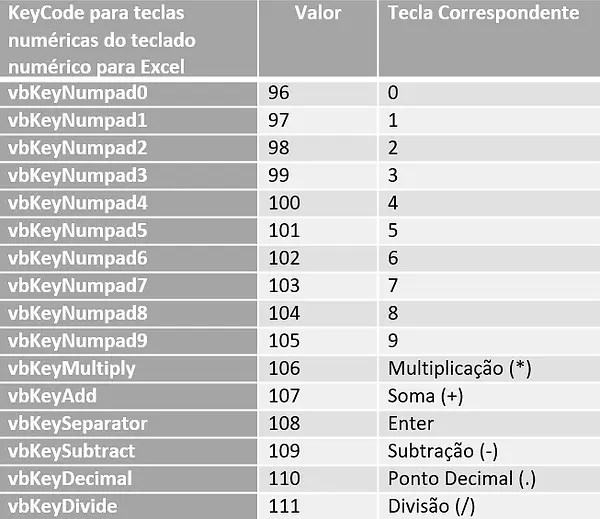
Task: Click the vbKeyDecimal cell
Action: (x=70, y=478)
